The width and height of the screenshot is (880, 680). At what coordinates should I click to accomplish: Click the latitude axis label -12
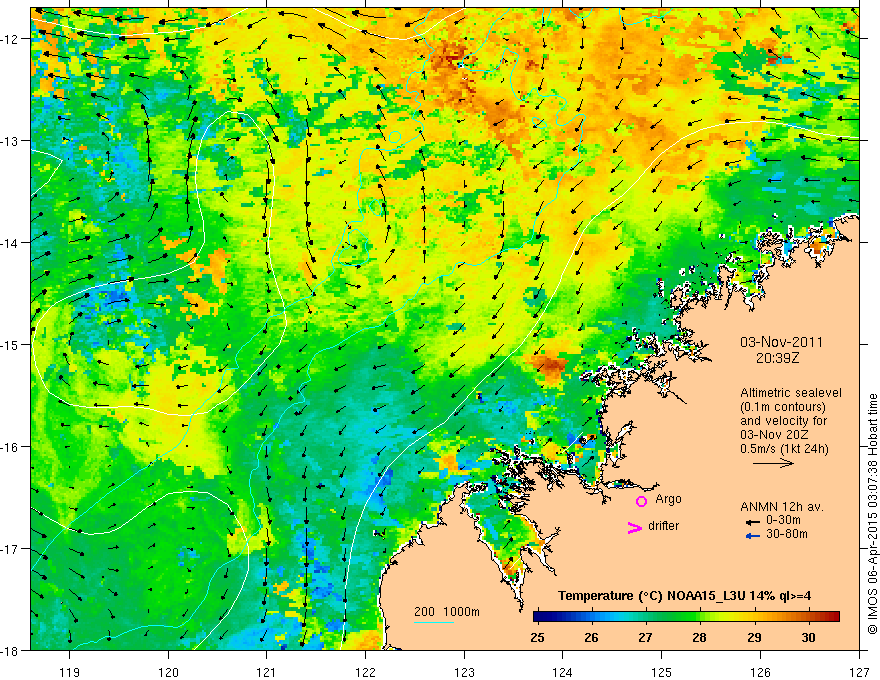click(11, 39)
